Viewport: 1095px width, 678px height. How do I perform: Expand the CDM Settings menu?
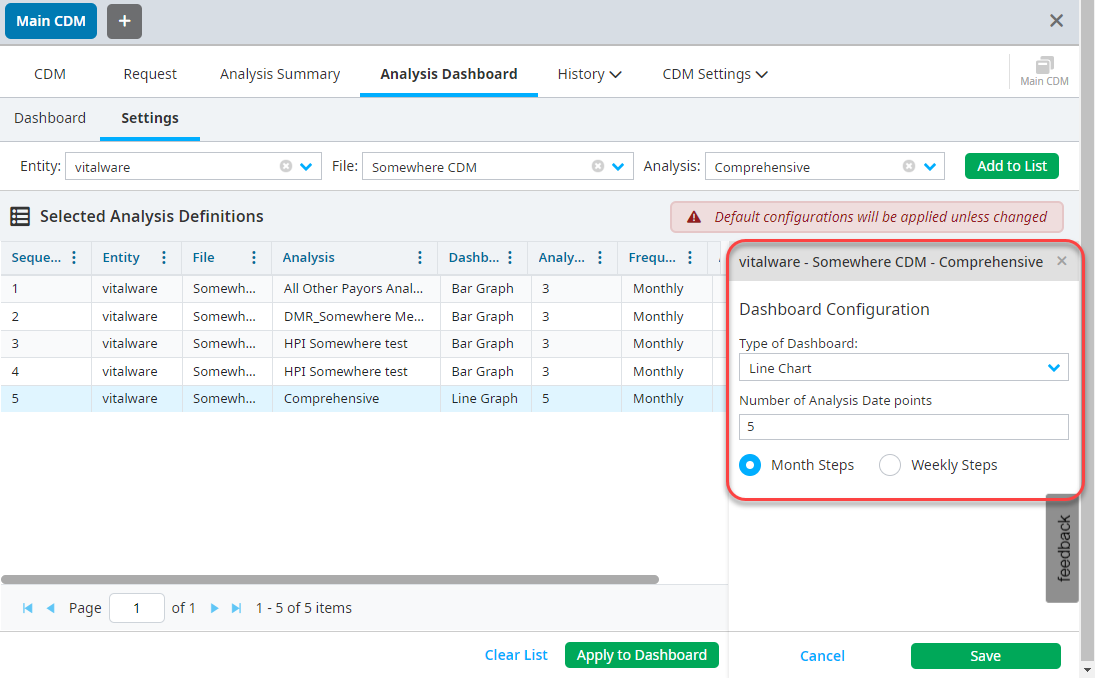click(715, 74)
